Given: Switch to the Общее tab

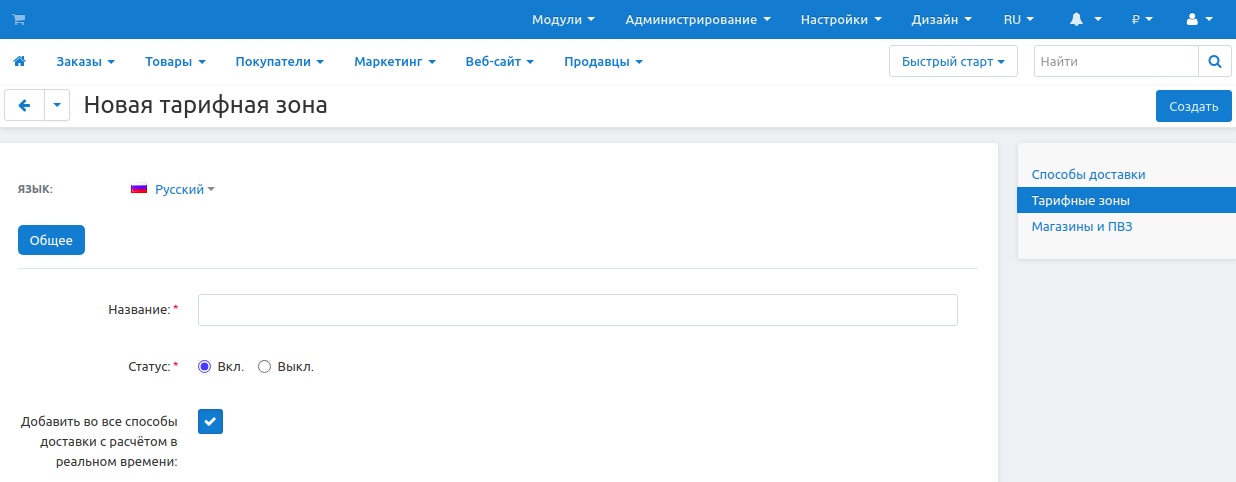Looking at the screenshot, I should coord(51,241).
